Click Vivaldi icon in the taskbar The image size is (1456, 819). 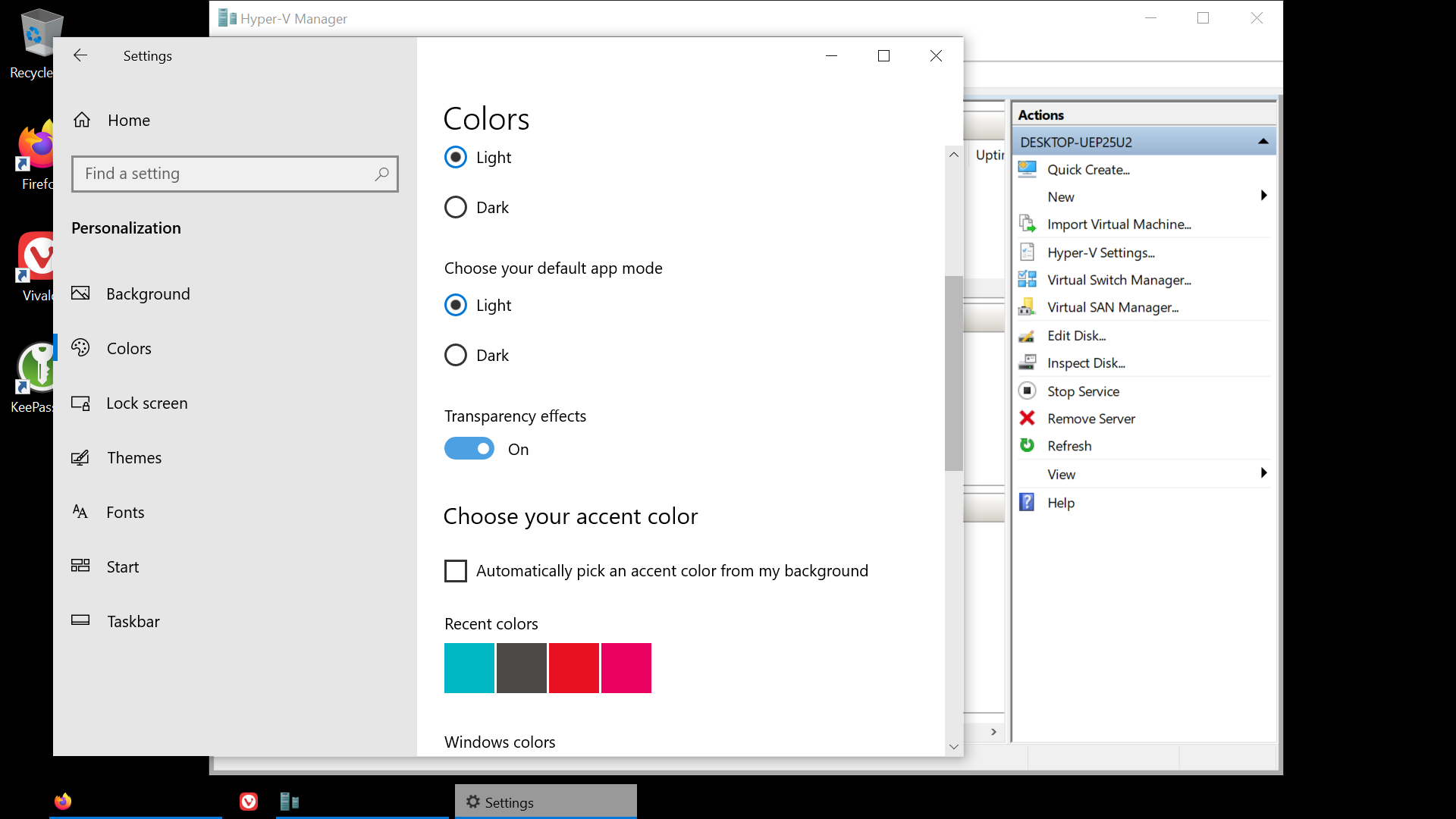pyautogui.click(x=249, y=801)
